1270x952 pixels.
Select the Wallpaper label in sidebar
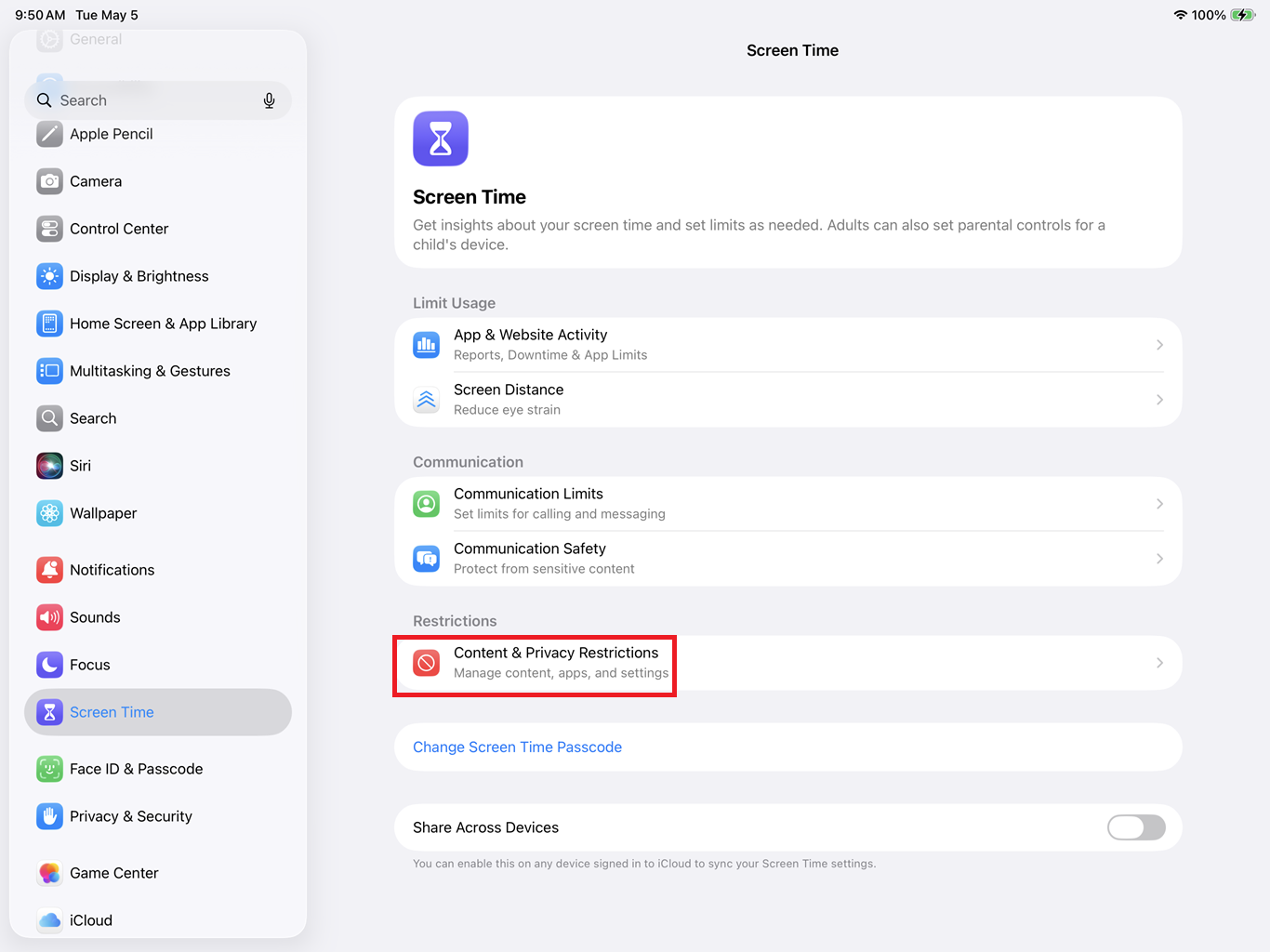(103, 513)
